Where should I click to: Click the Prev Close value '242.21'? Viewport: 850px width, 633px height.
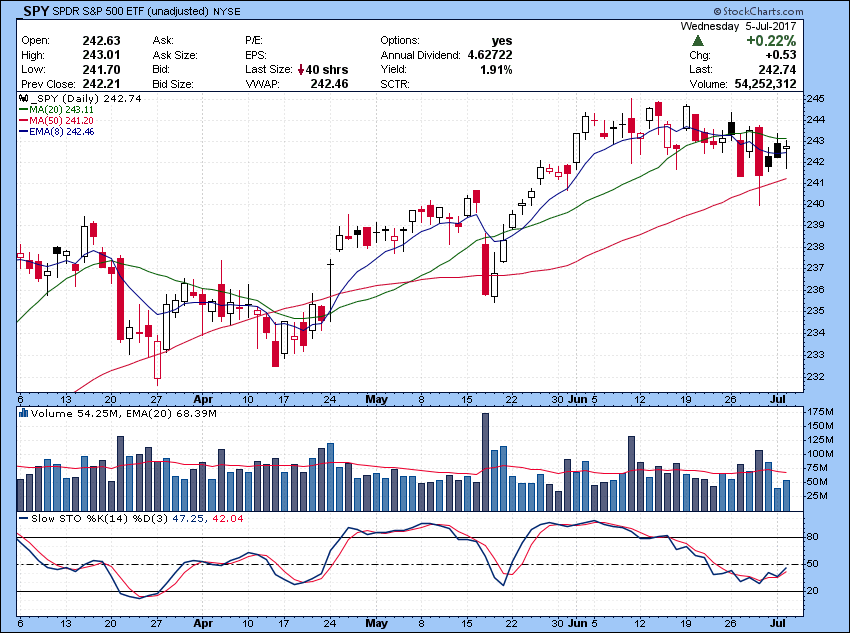tap(101, 84)
